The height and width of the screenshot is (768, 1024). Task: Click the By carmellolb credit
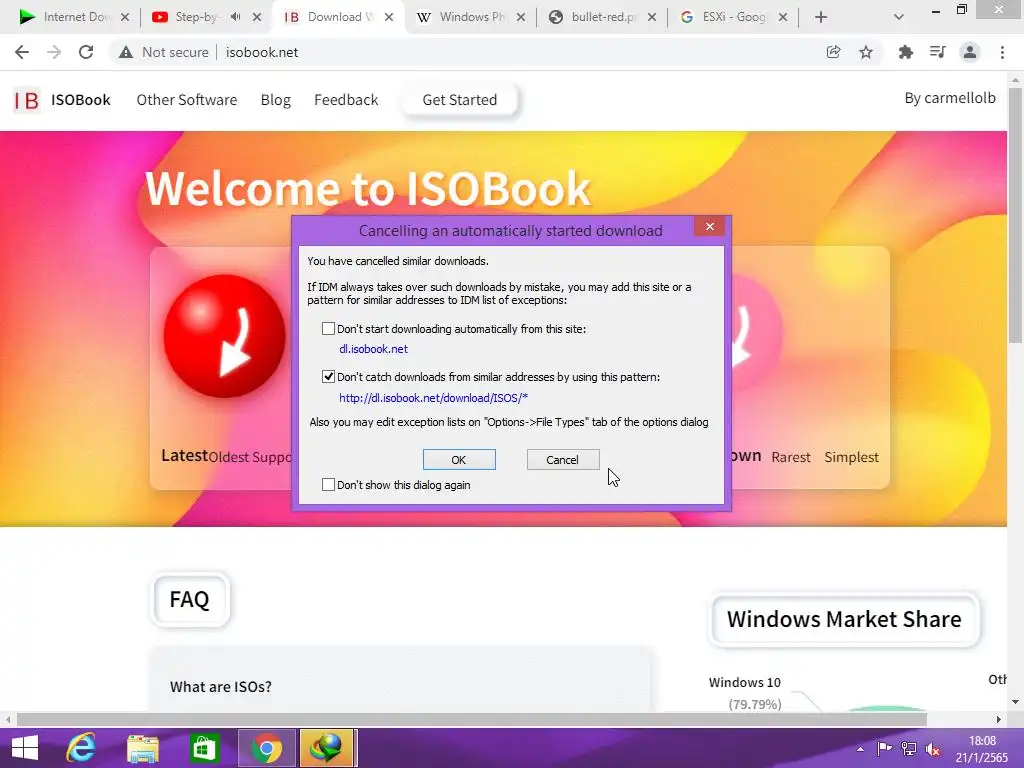[x=950, y=98]
